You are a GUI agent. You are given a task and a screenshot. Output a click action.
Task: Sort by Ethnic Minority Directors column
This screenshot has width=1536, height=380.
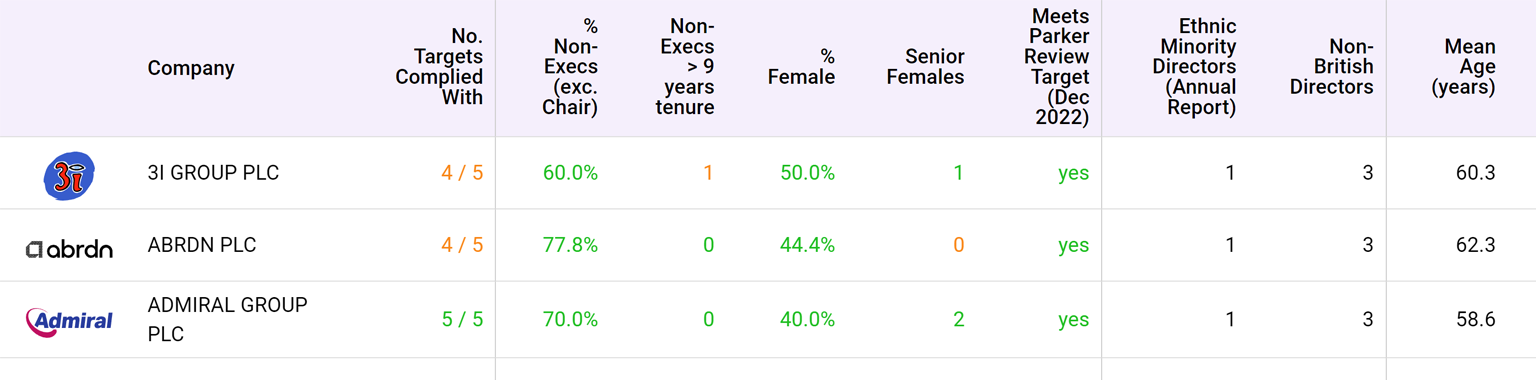[1194, 67]
